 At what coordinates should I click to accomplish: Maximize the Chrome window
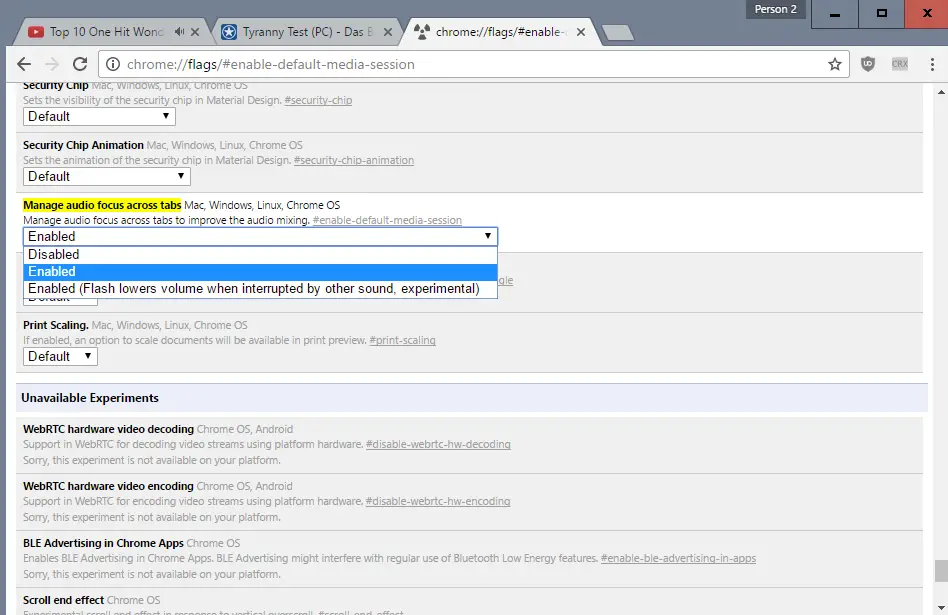[881, 14]
